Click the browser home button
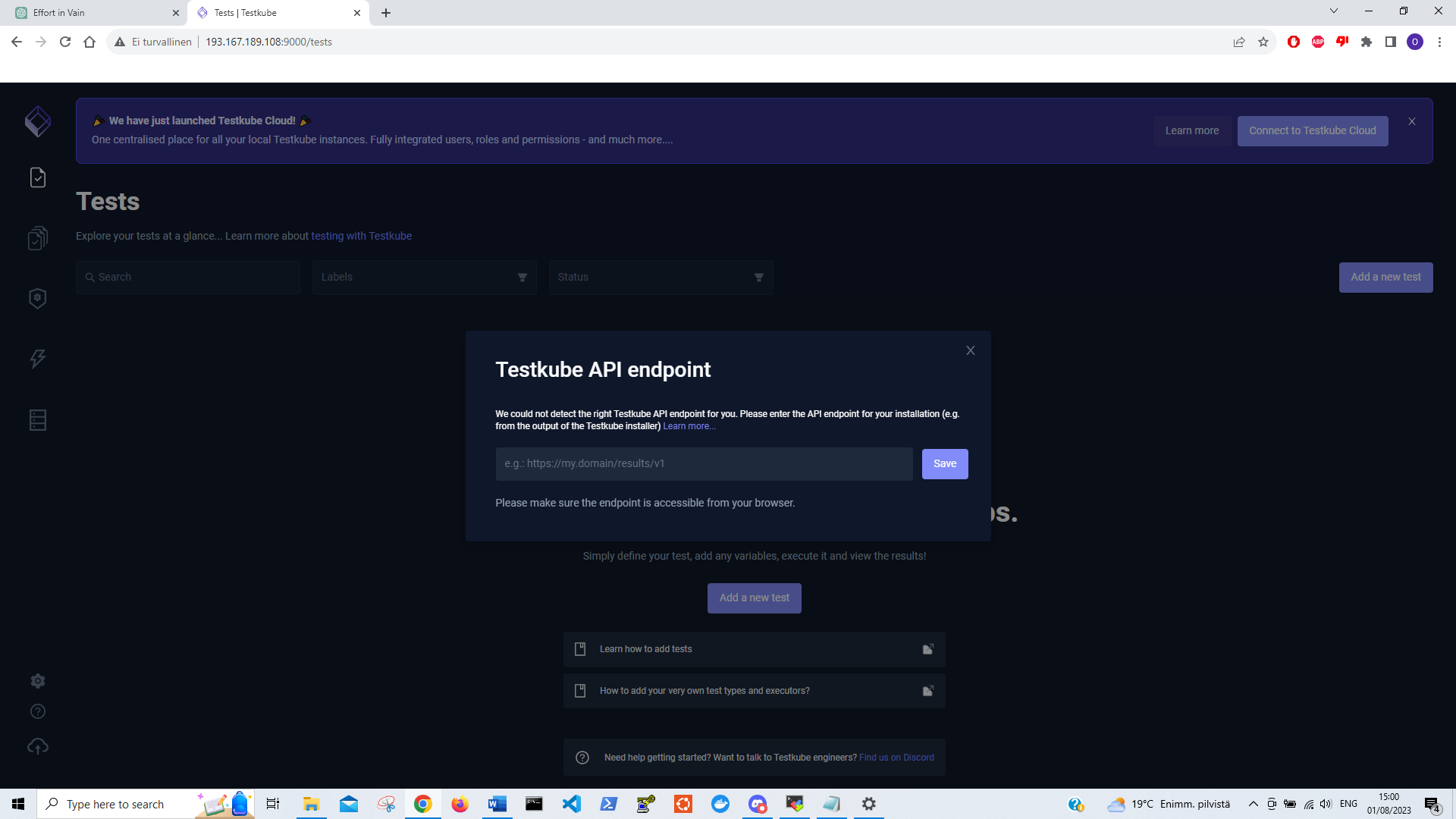This screenshot has width=1456, height=819. tap(89, 42)
